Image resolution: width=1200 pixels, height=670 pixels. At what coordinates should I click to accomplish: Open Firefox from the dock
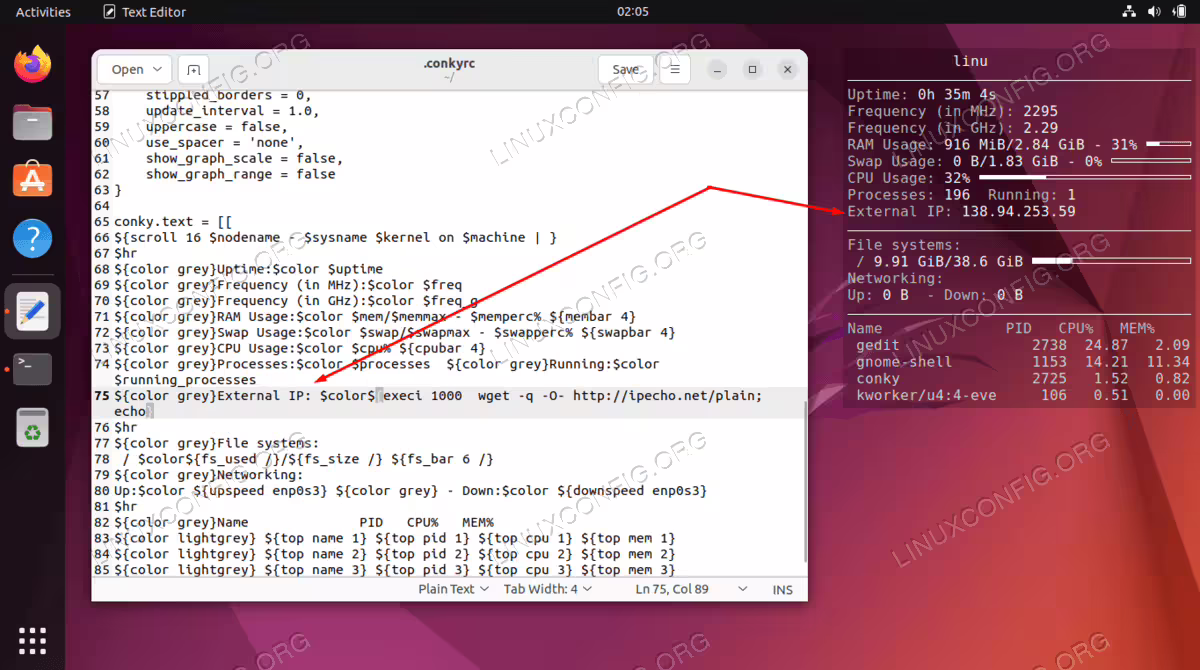coord(32,65)
